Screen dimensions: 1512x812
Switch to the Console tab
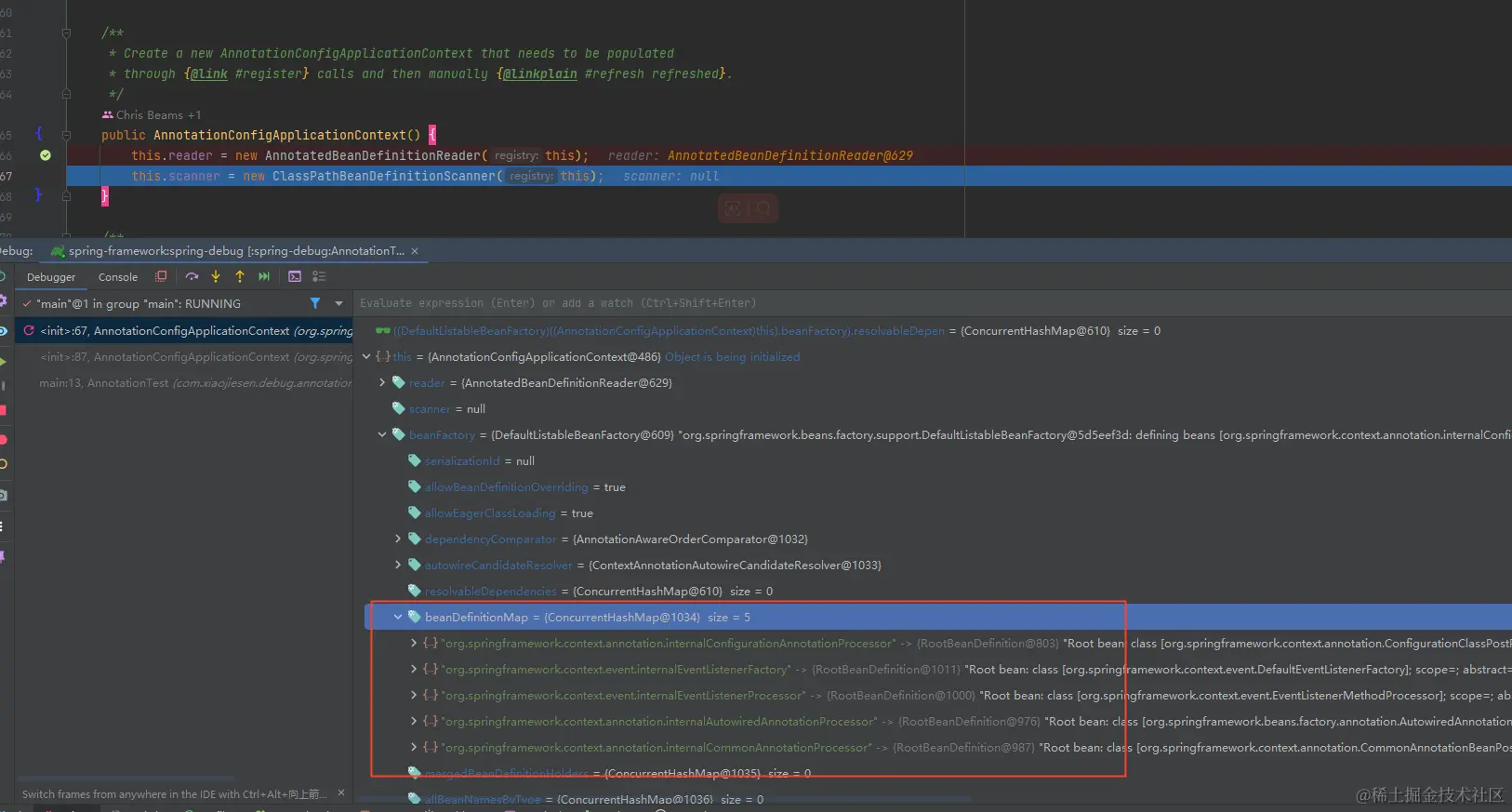(118, 277)
